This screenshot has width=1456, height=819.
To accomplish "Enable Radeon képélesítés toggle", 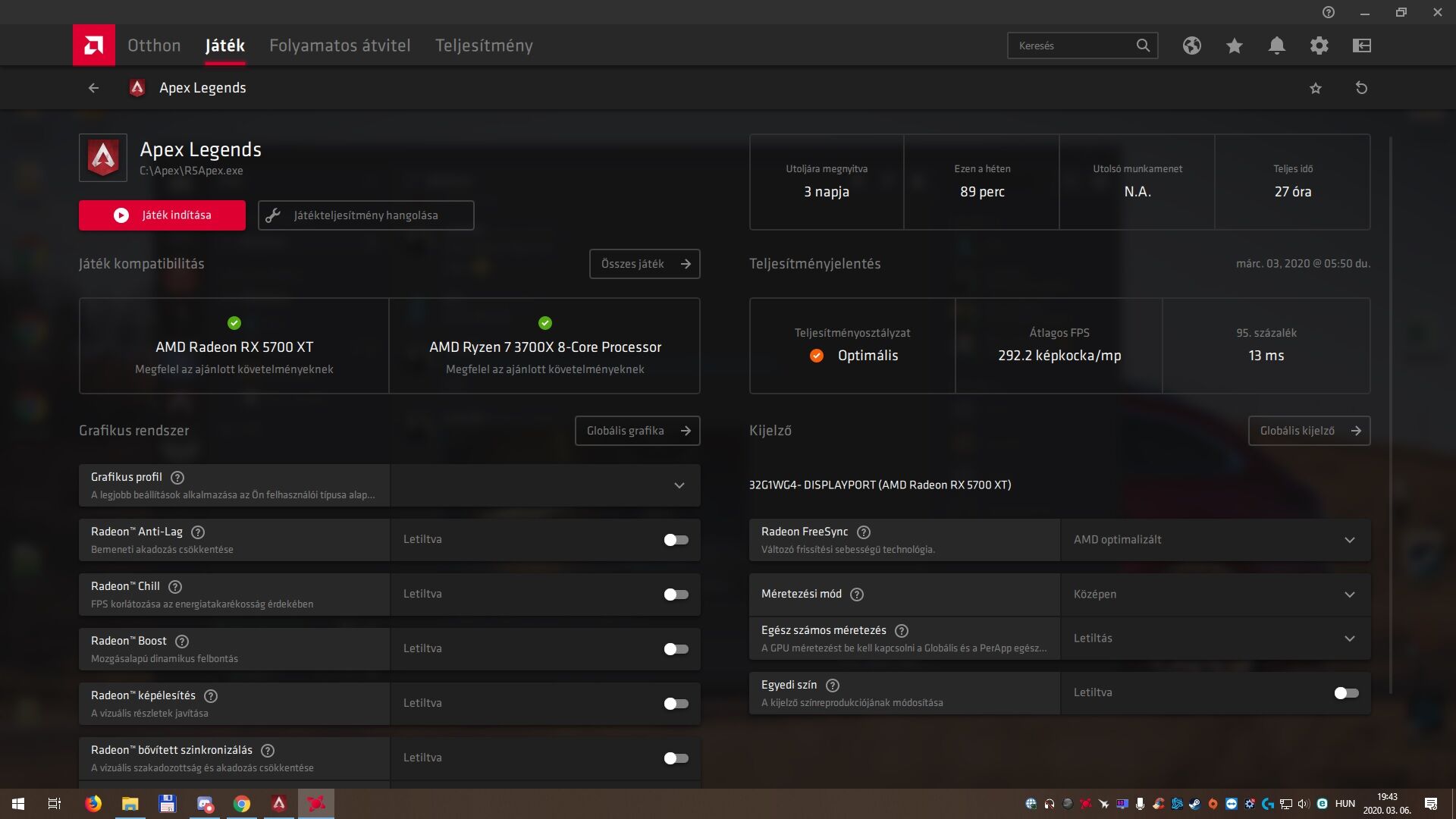I will 676,704.
